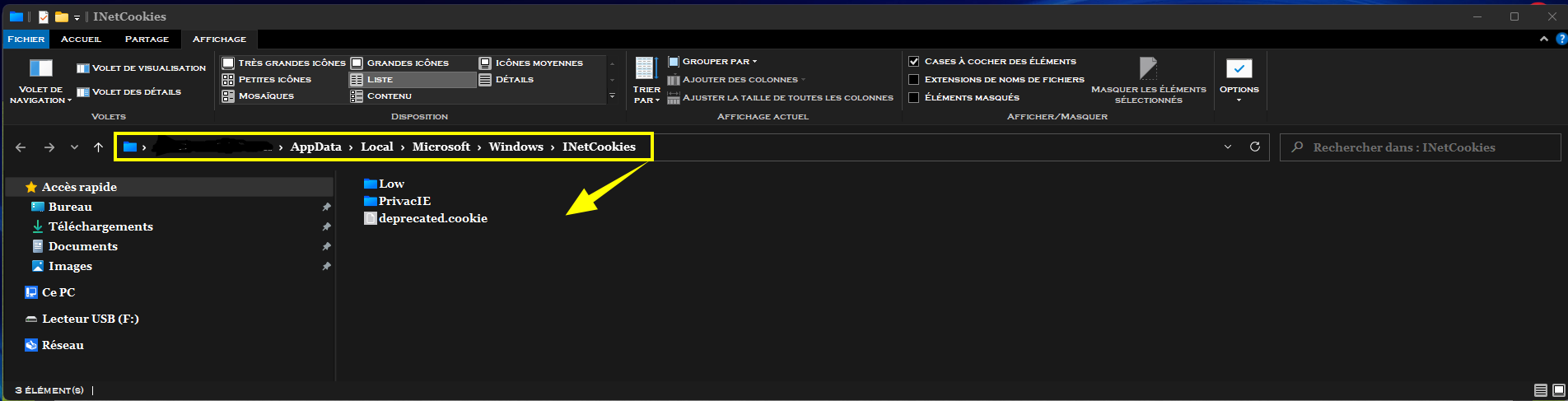Click INetCookies in the address path
Viewport: 1568px width, 401px height.
[x=599, y=147]
